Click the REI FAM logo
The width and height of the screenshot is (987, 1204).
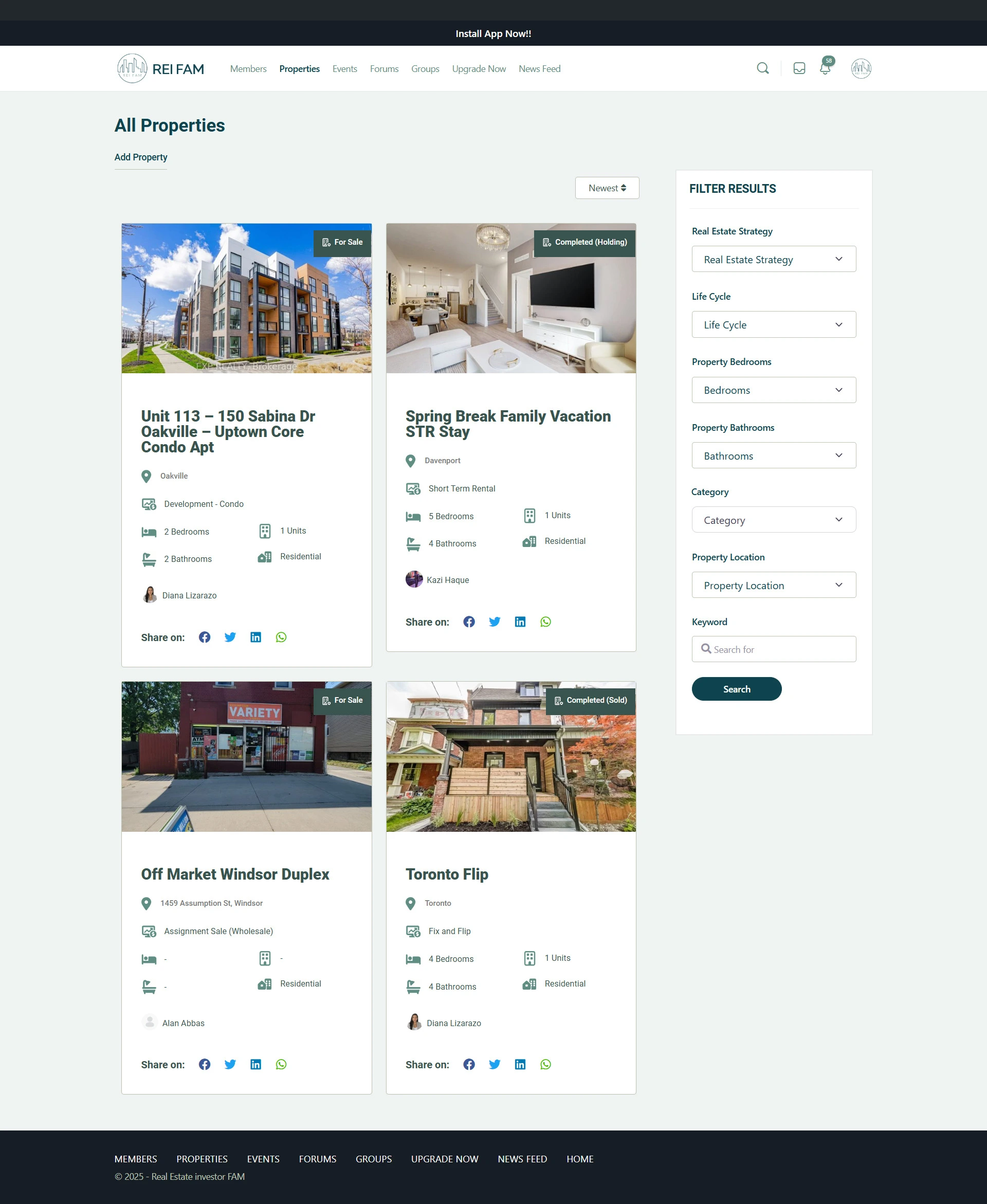(x=160, y=69)
